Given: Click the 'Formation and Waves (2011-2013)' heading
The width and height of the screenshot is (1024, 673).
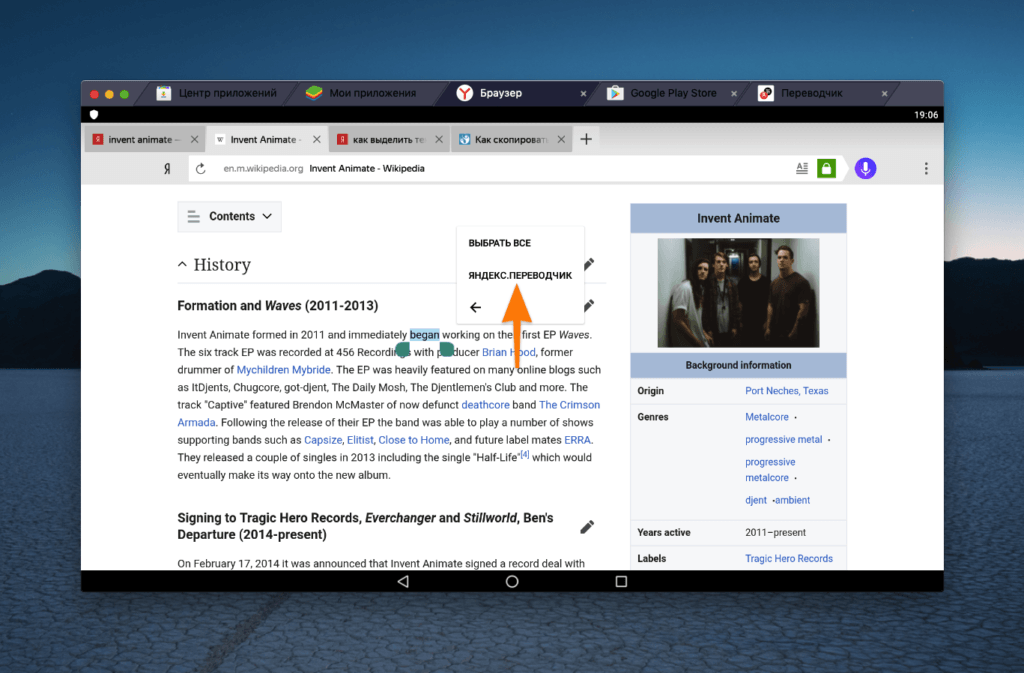Looking at the screenshot, I should click(x=278, y=305).
